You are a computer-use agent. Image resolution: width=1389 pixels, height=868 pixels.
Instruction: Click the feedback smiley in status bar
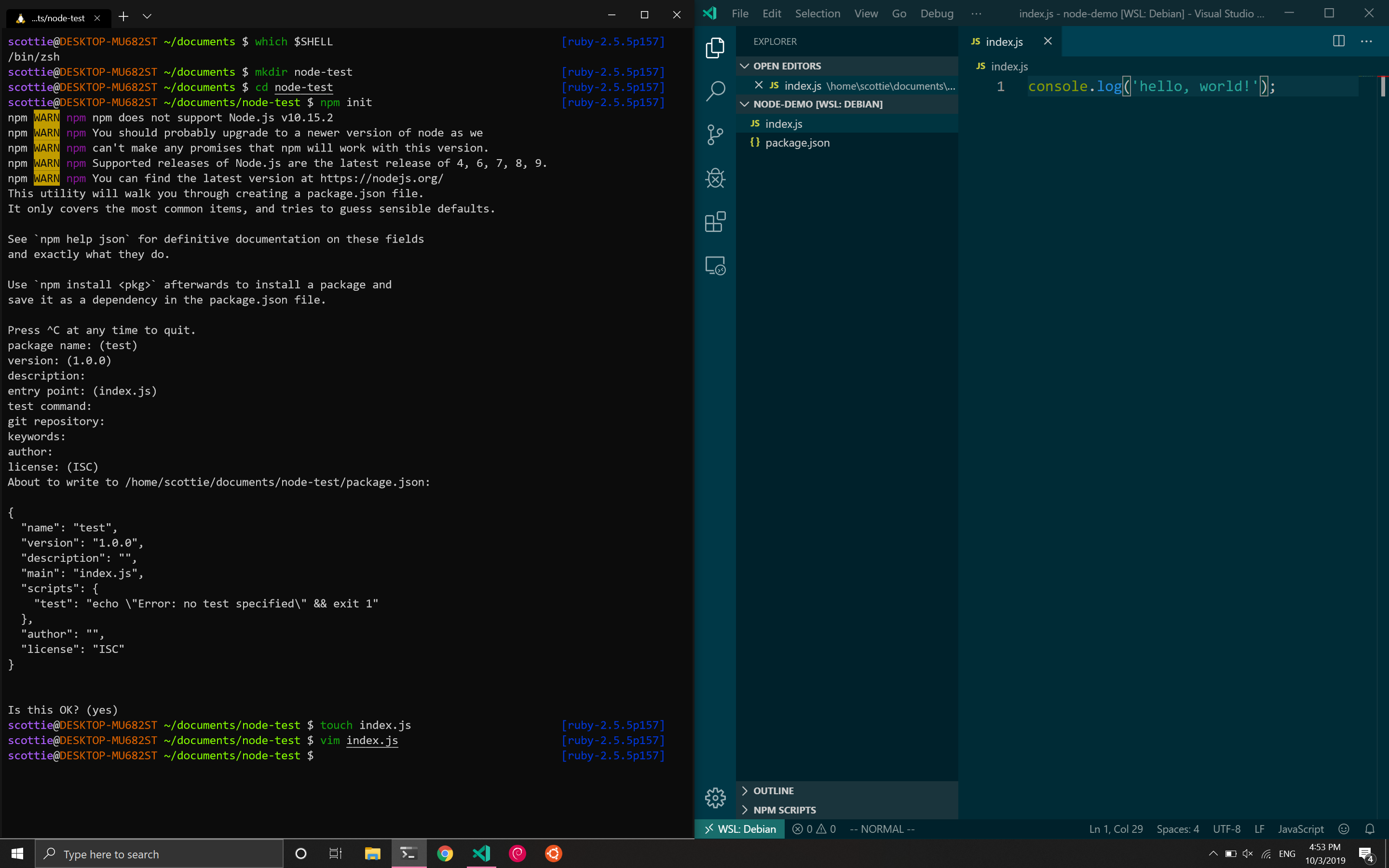[1344, 829]
